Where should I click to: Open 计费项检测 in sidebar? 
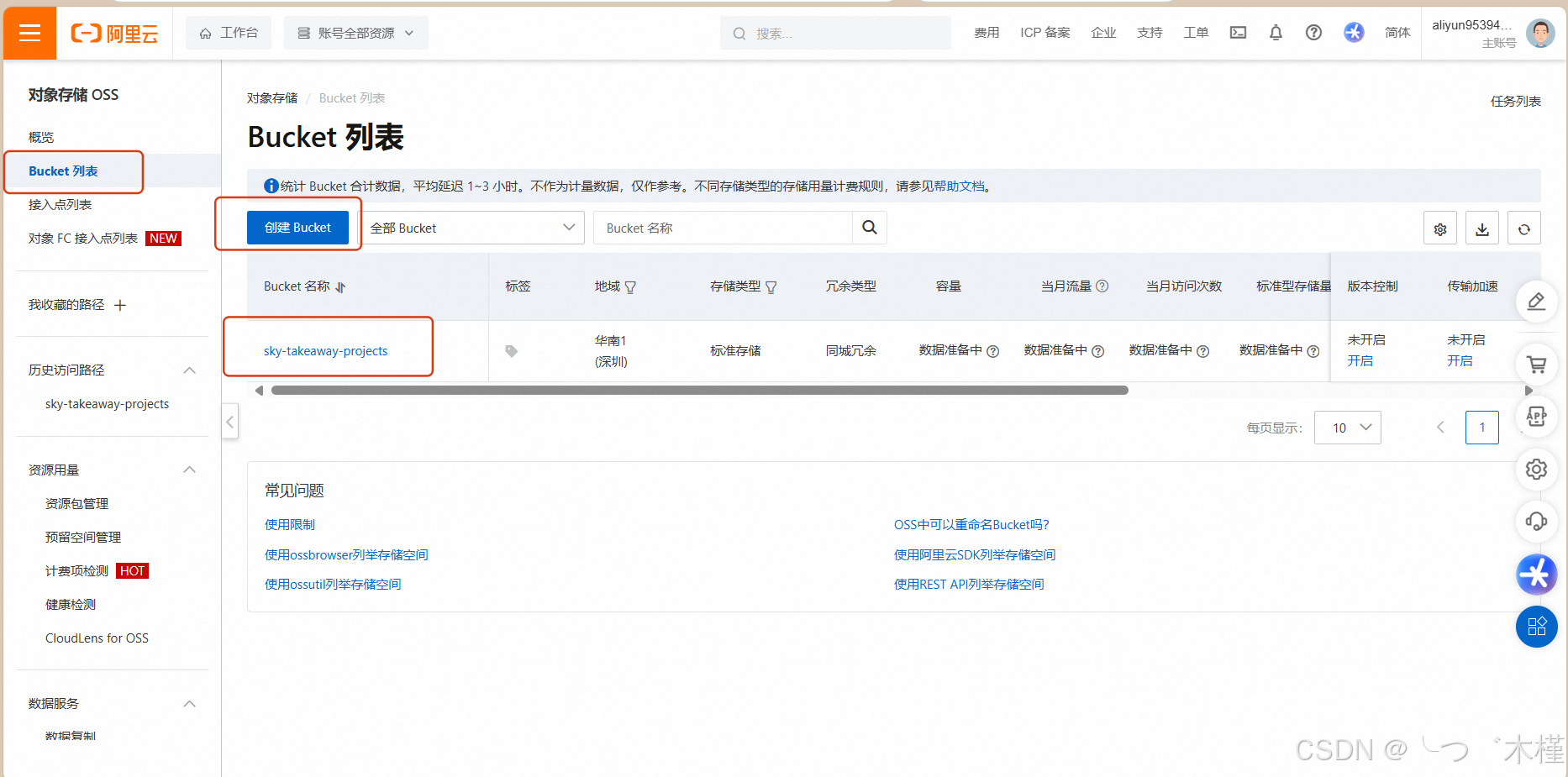(x=76, y=570)
